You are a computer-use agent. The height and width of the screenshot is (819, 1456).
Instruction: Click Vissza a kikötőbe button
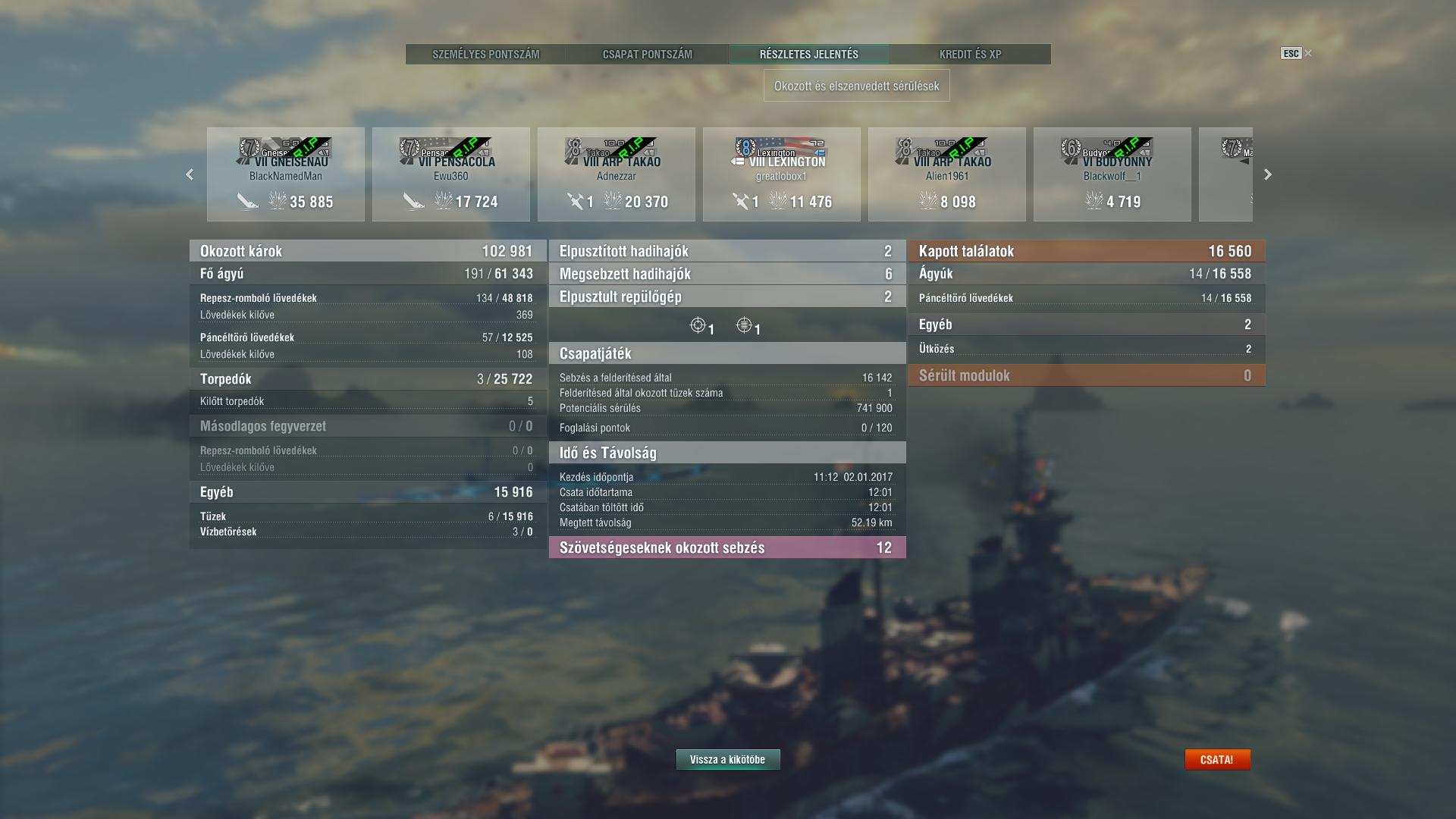pyautogui.click(x=728, y=759)
